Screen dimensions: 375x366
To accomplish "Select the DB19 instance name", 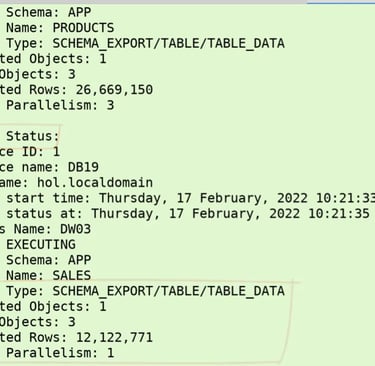I will [83, 167].
